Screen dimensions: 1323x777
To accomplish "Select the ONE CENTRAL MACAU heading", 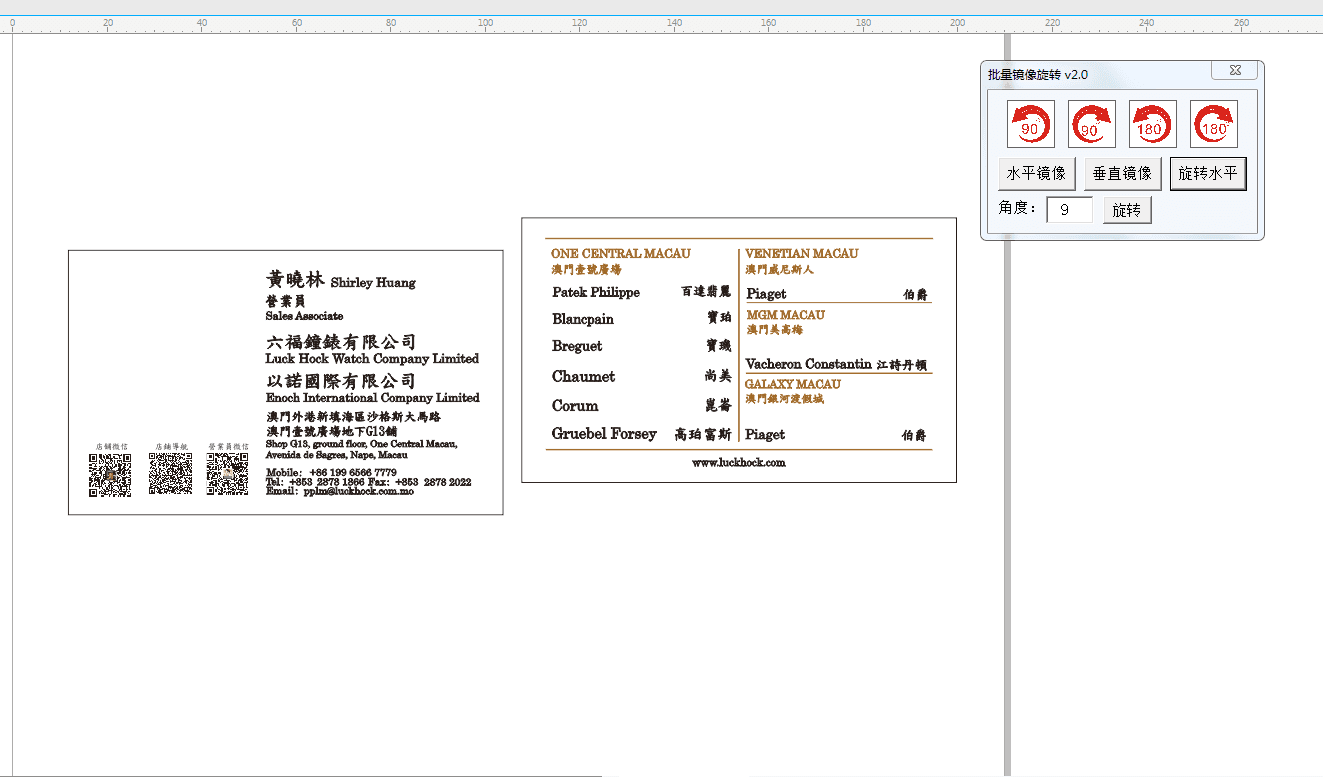I will 620,254.
